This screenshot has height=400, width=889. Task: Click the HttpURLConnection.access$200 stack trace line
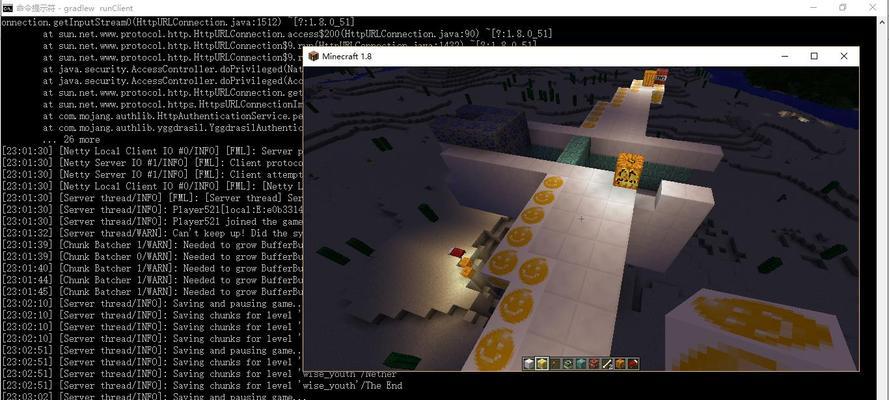tap(297, 34)
